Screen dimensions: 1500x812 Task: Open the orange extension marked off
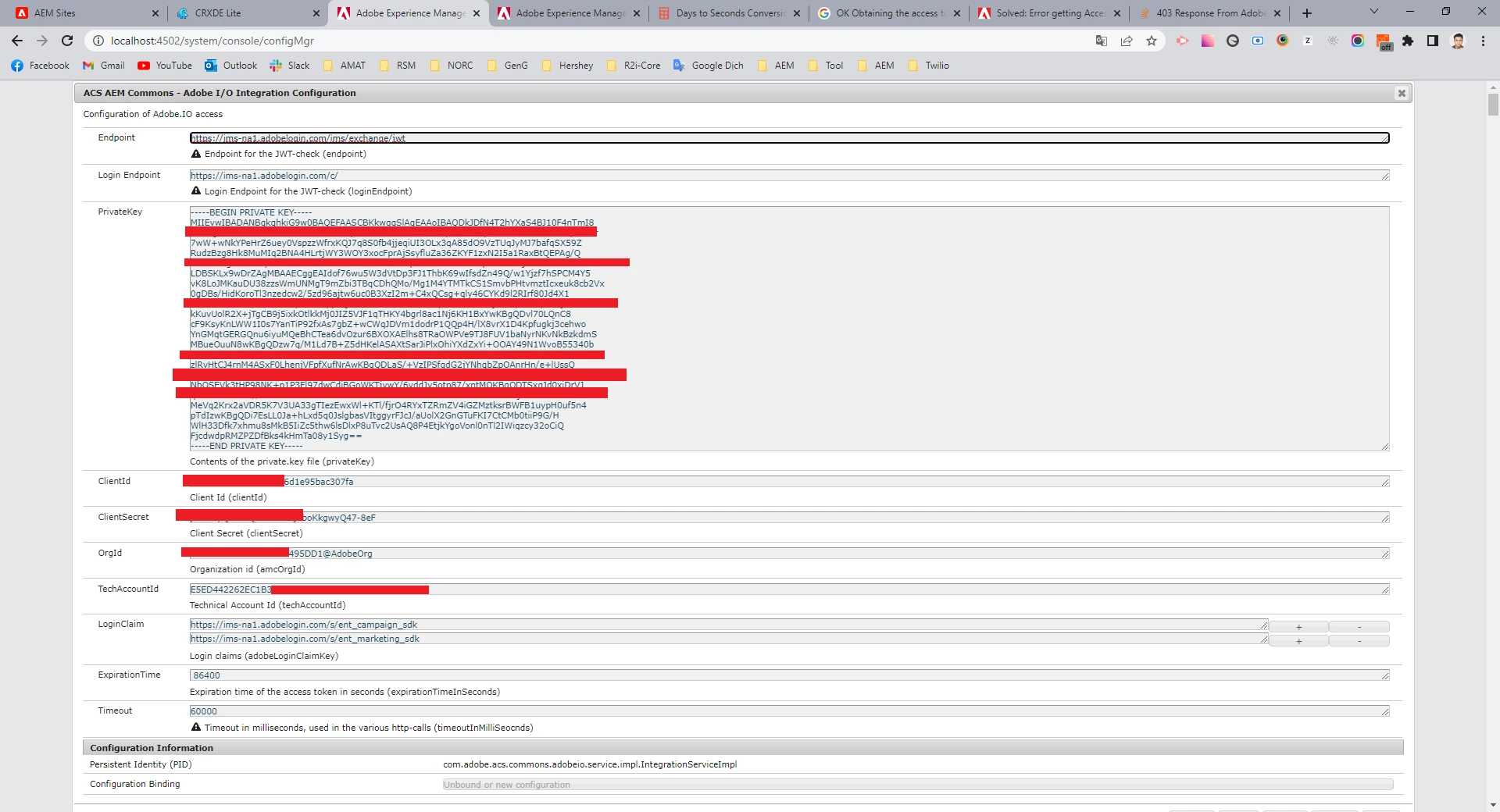[1384, 42]
